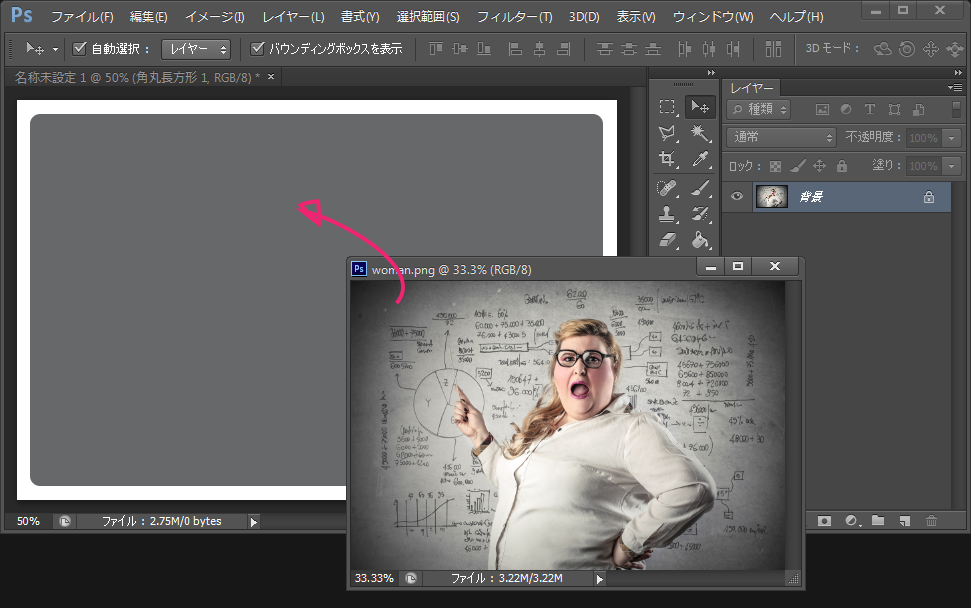Select the Magic Wand tool
This screenshot has width=971, height=608.
701,133
